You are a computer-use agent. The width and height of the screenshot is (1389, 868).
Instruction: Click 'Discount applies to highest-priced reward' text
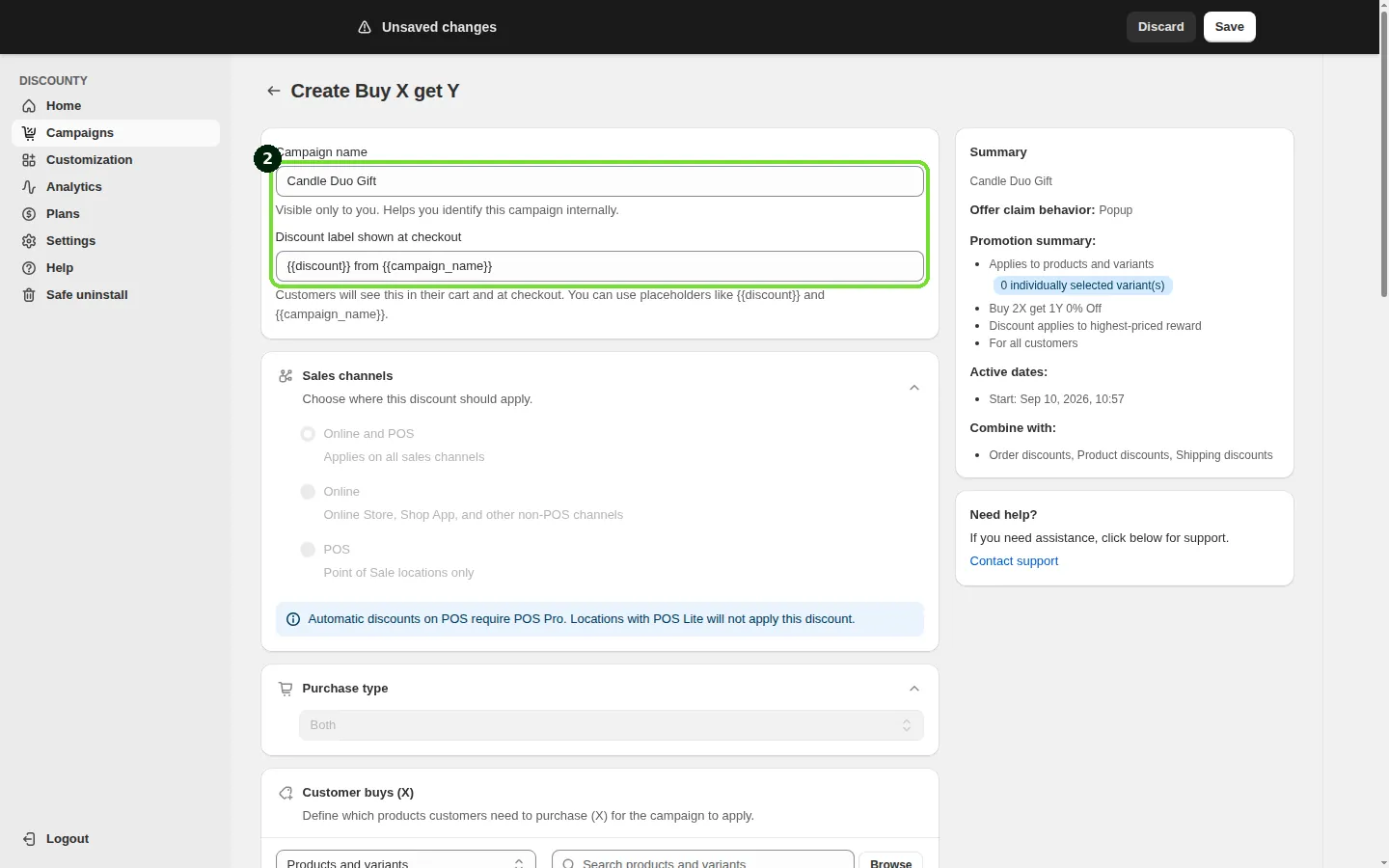[x=1095, y=326]
